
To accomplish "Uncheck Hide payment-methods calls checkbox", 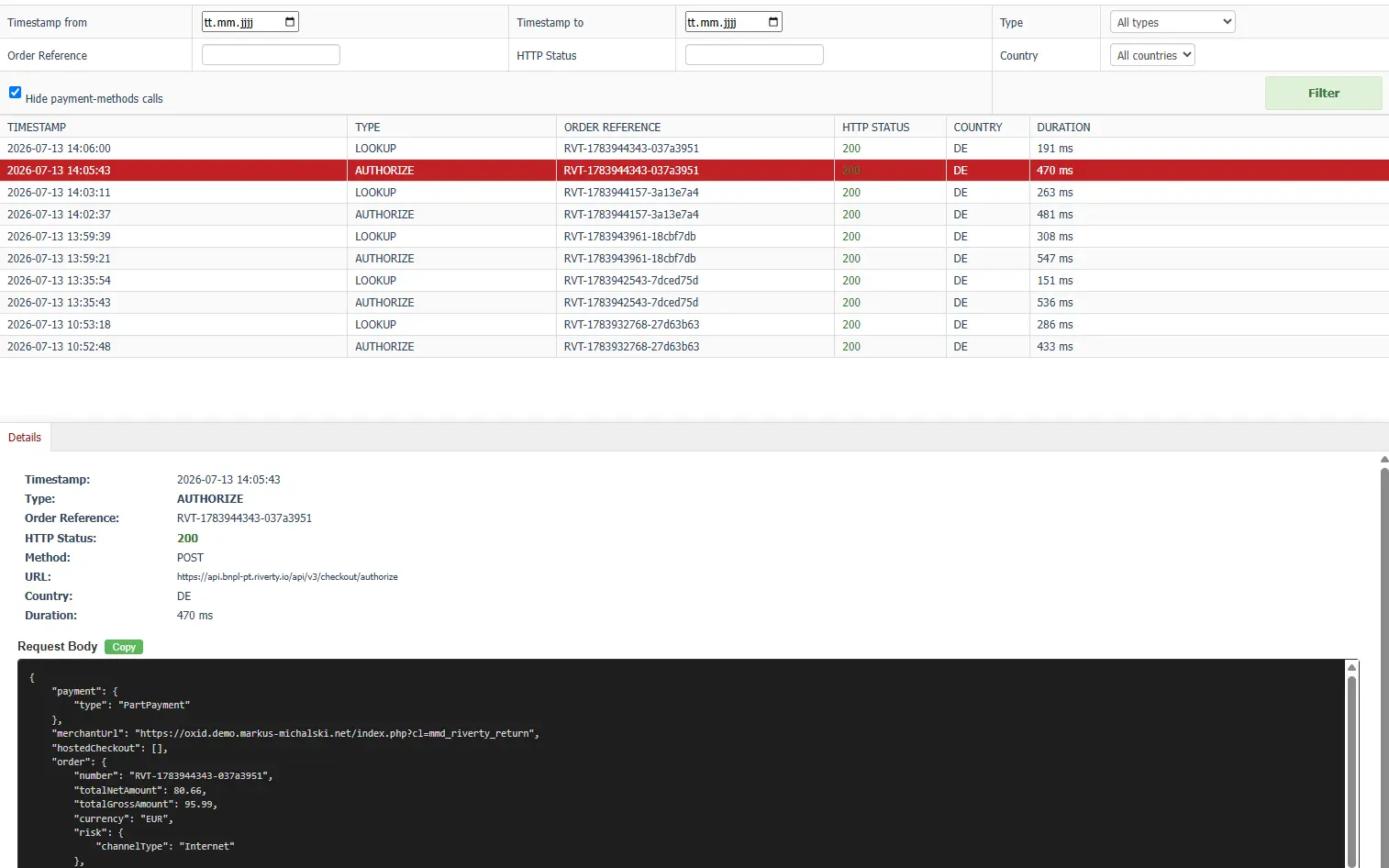I will [x=15, y=92].
